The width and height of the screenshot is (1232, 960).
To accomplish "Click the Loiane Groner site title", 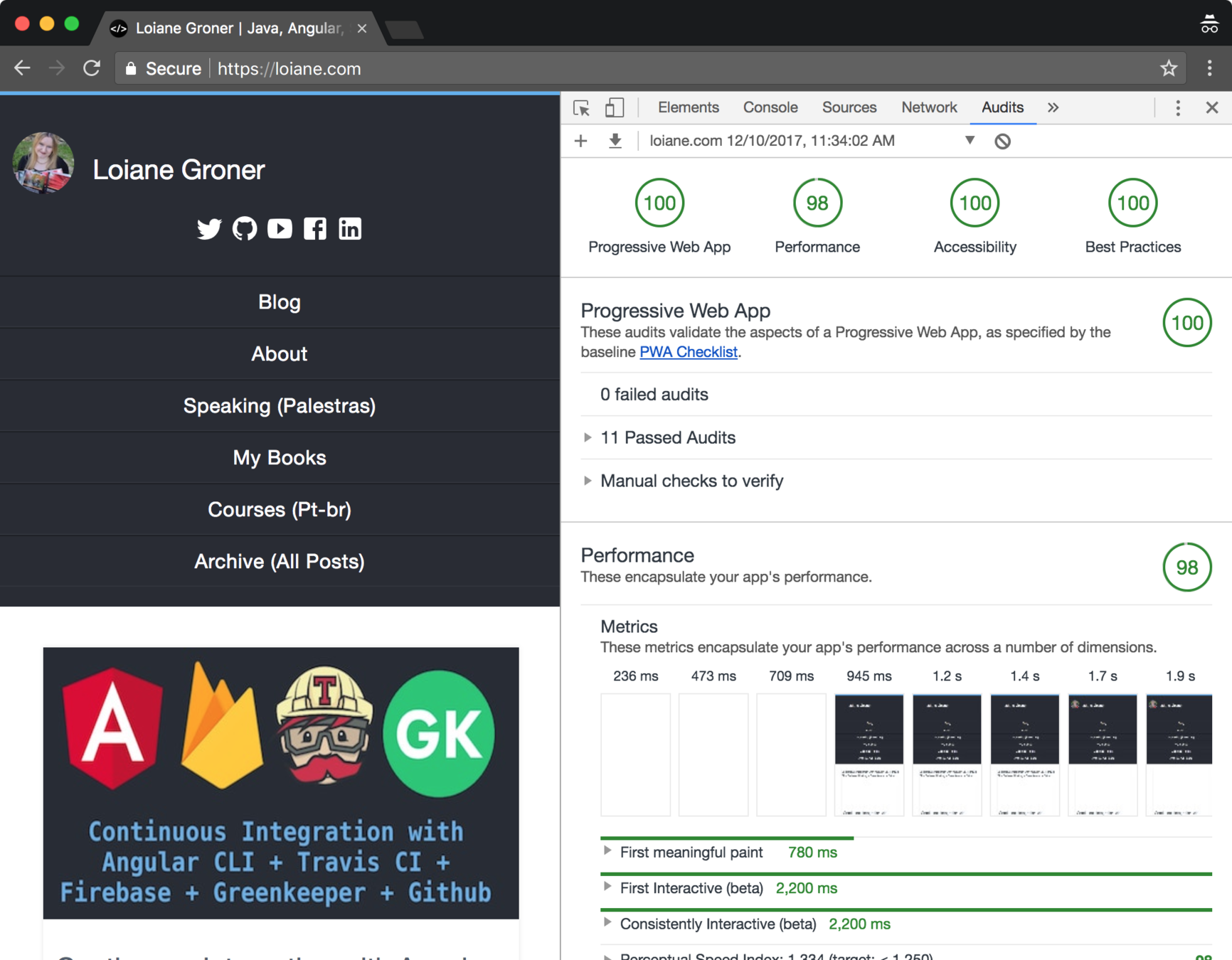I will tap(179, 170).
